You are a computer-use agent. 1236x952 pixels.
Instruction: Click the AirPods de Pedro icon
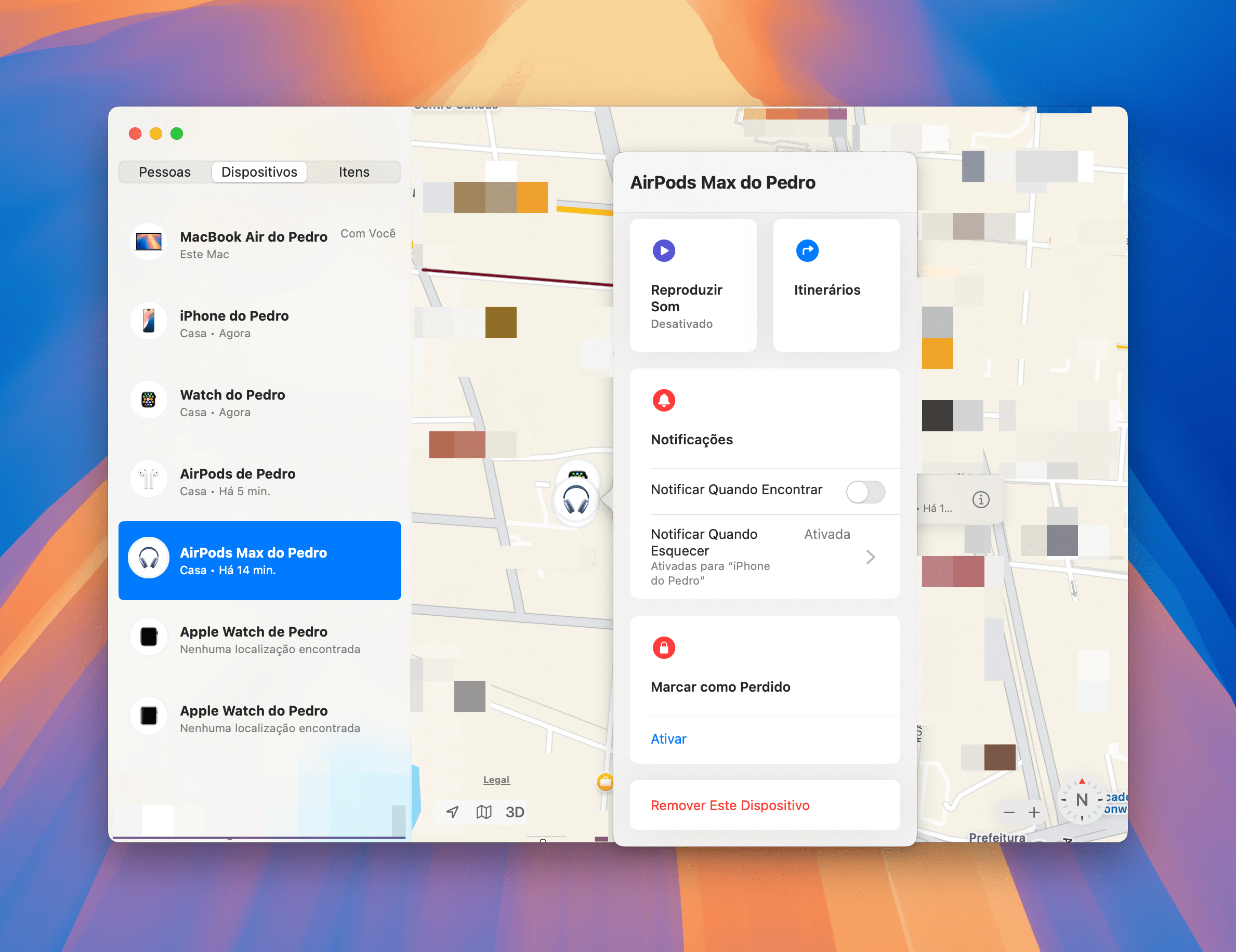[x=149, y=479]
